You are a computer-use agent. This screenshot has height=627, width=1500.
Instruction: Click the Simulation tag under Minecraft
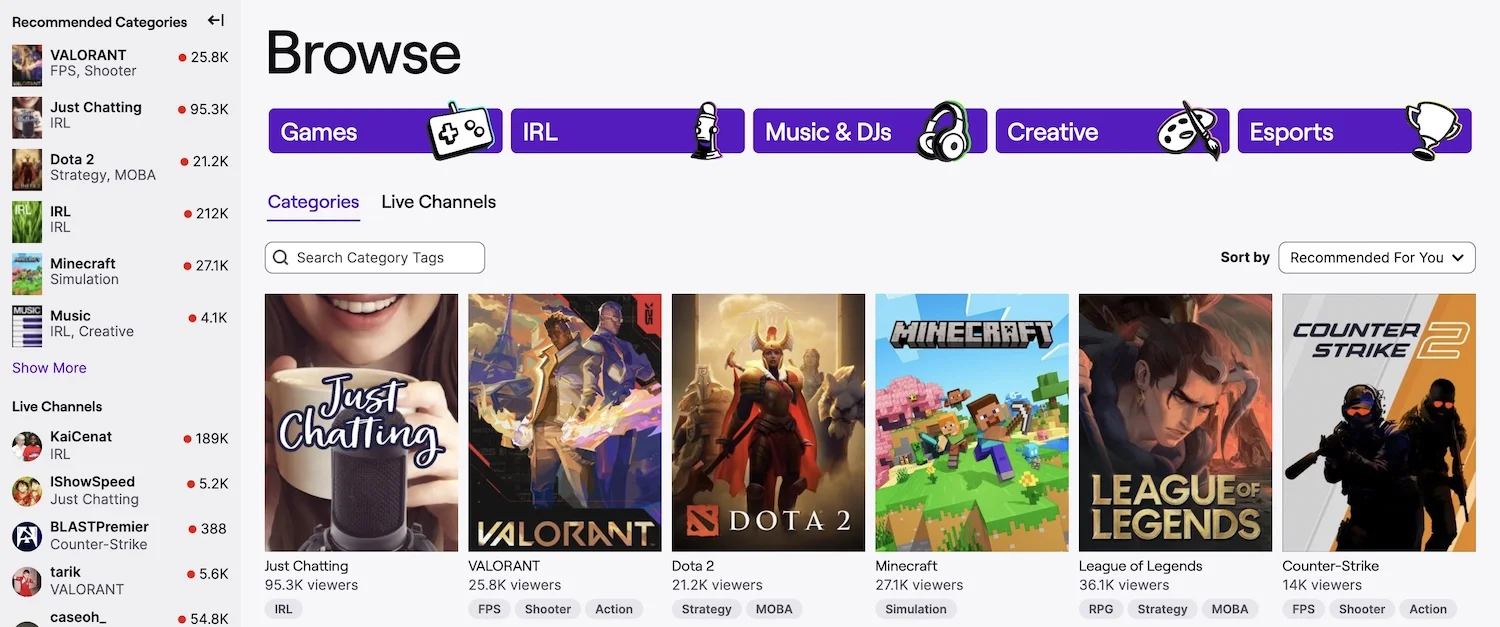click(x=915, y=609)
